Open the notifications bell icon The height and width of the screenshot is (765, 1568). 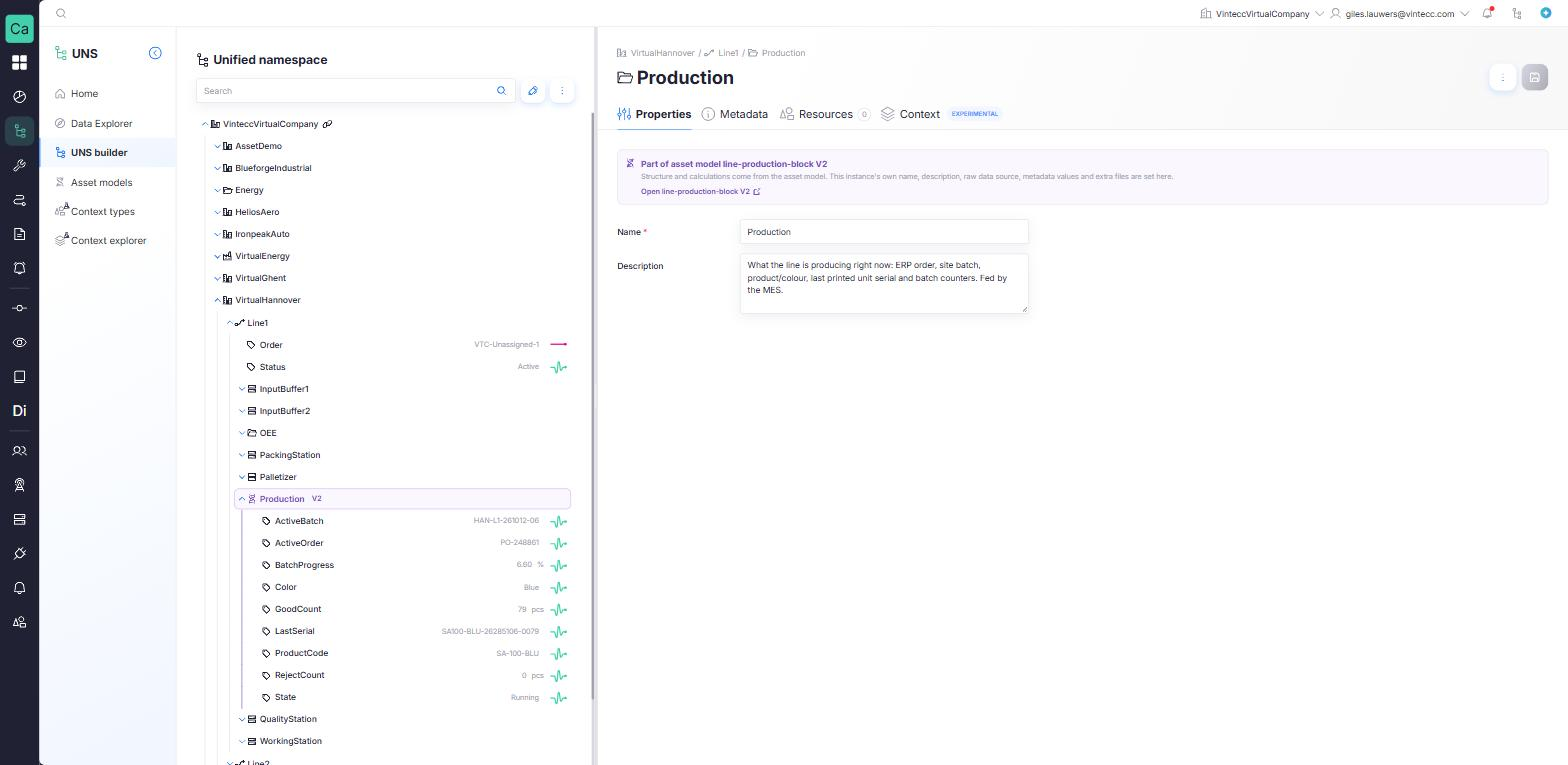(1488, 14)
